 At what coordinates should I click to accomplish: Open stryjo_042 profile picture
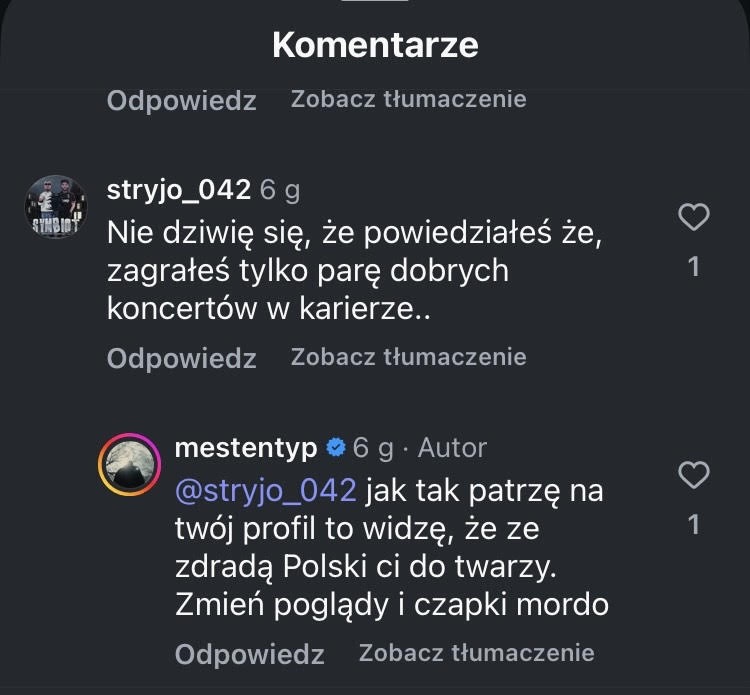pyautogui.click(x=55, y=206)
